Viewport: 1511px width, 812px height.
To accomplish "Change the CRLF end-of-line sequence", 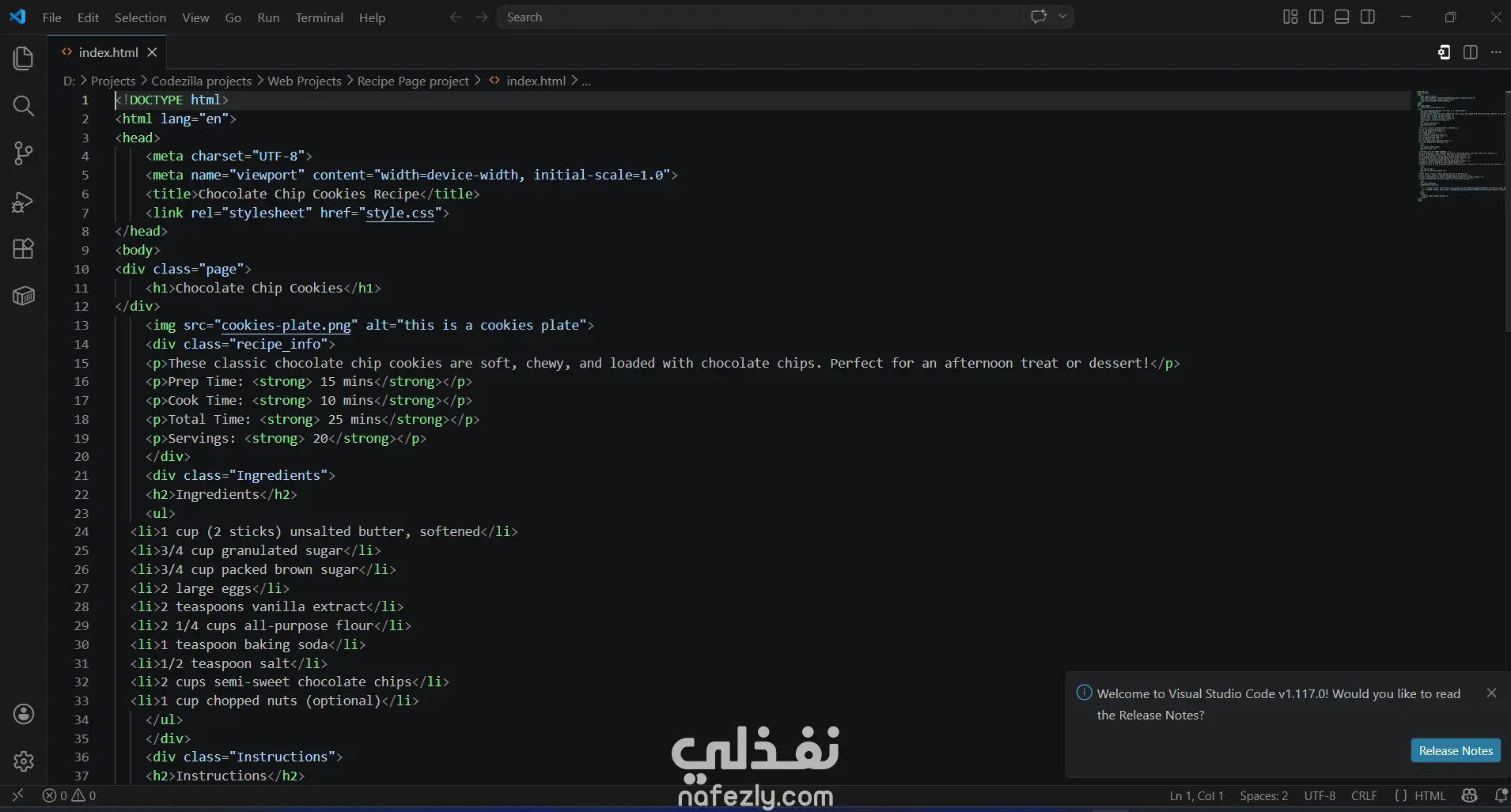I will [1364, 795].
